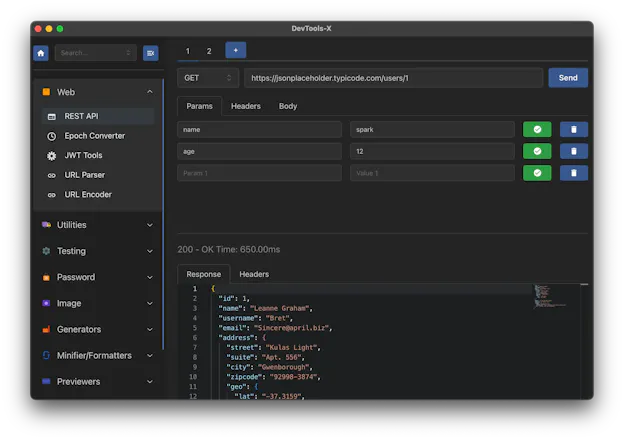Image resolution: width=624 pixels, height=440 pixels.
Task: Click the "zipcode" line in response
Action: (273, 377)
